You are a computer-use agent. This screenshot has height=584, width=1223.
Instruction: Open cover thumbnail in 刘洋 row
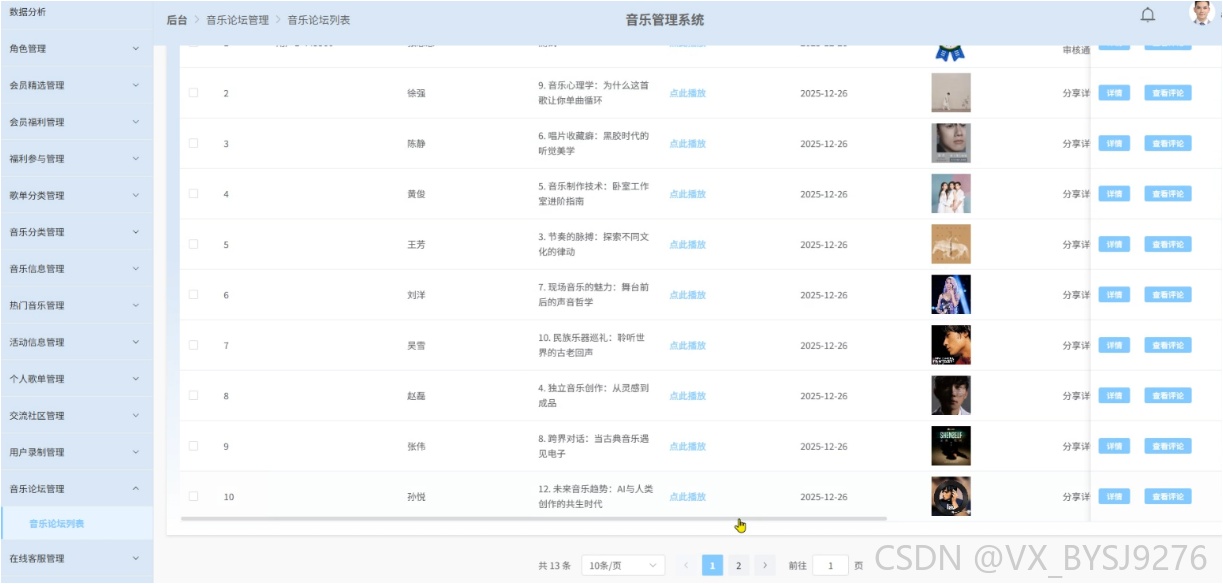pyautogui.click(x=951, y=295)
